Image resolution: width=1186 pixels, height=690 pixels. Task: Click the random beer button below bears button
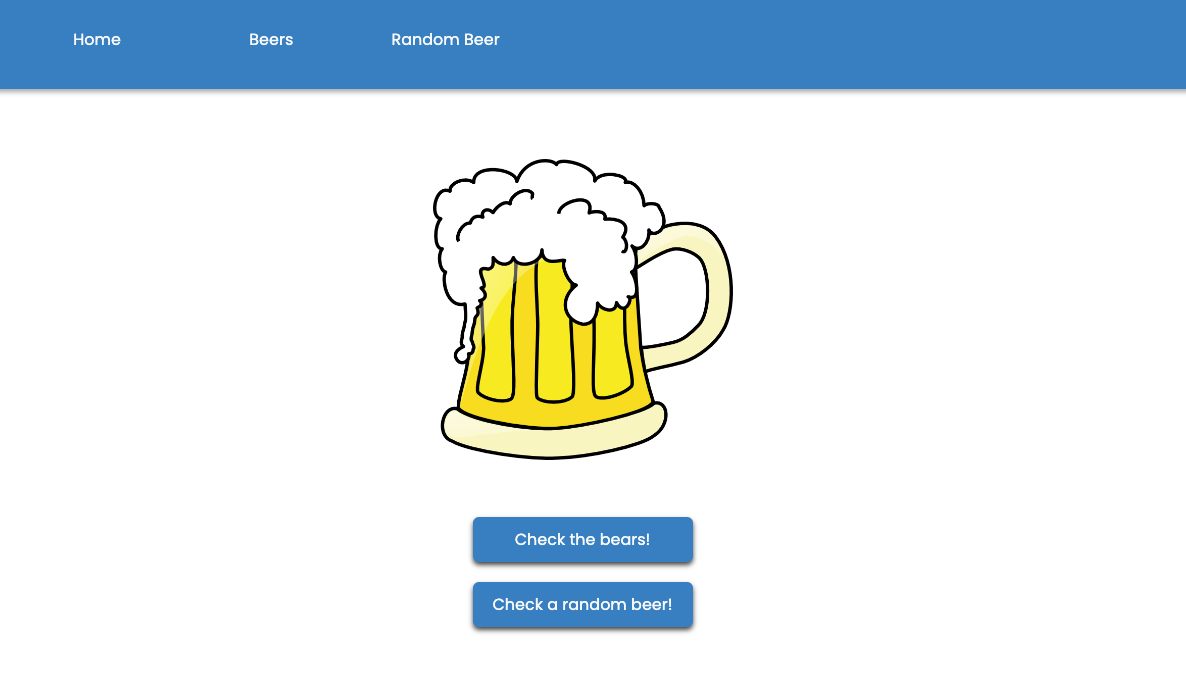[583, 605]
